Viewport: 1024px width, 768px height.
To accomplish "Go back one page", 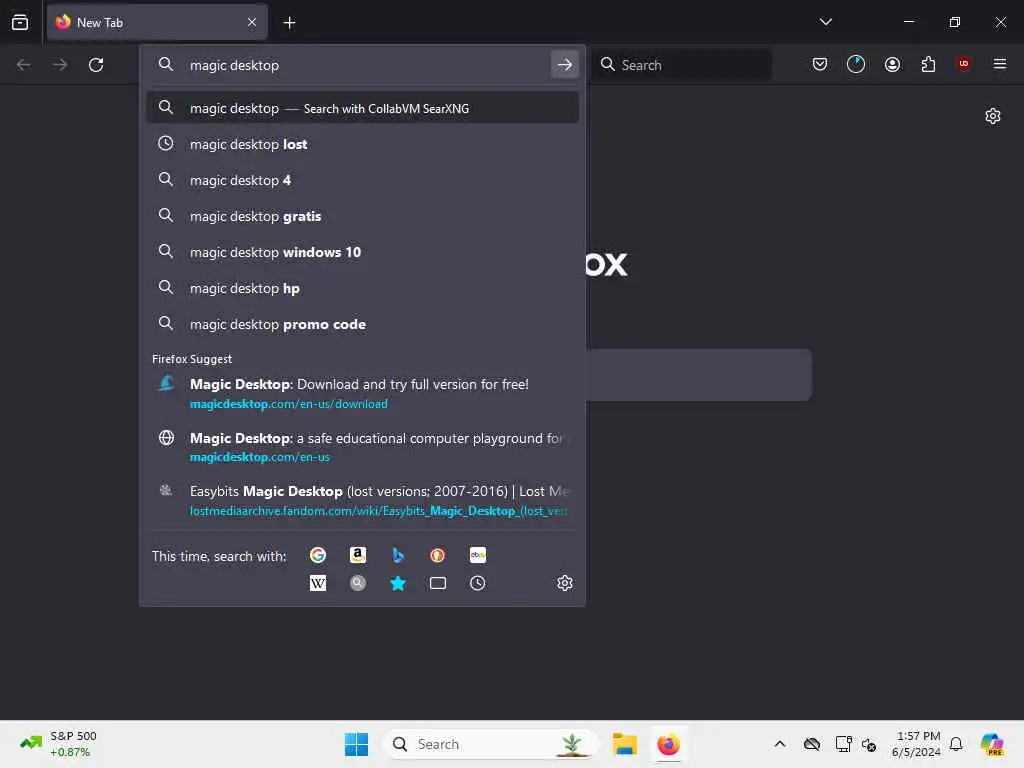I will (x=24, y=65).
